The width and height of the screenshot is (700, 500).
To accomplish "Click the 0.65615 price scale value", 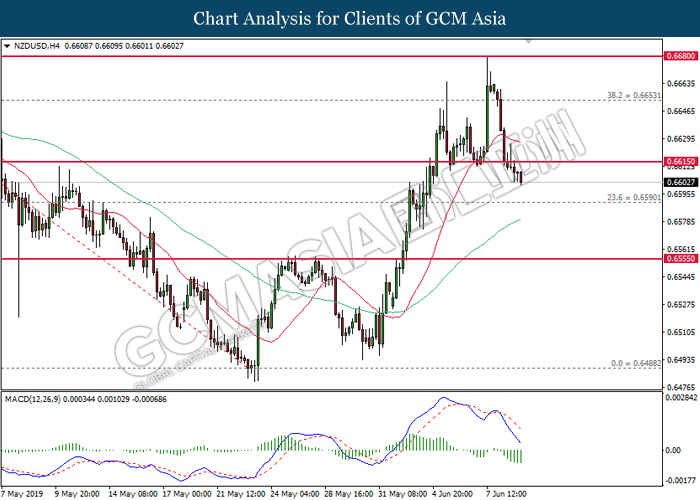I will click(x=681, y=250).
